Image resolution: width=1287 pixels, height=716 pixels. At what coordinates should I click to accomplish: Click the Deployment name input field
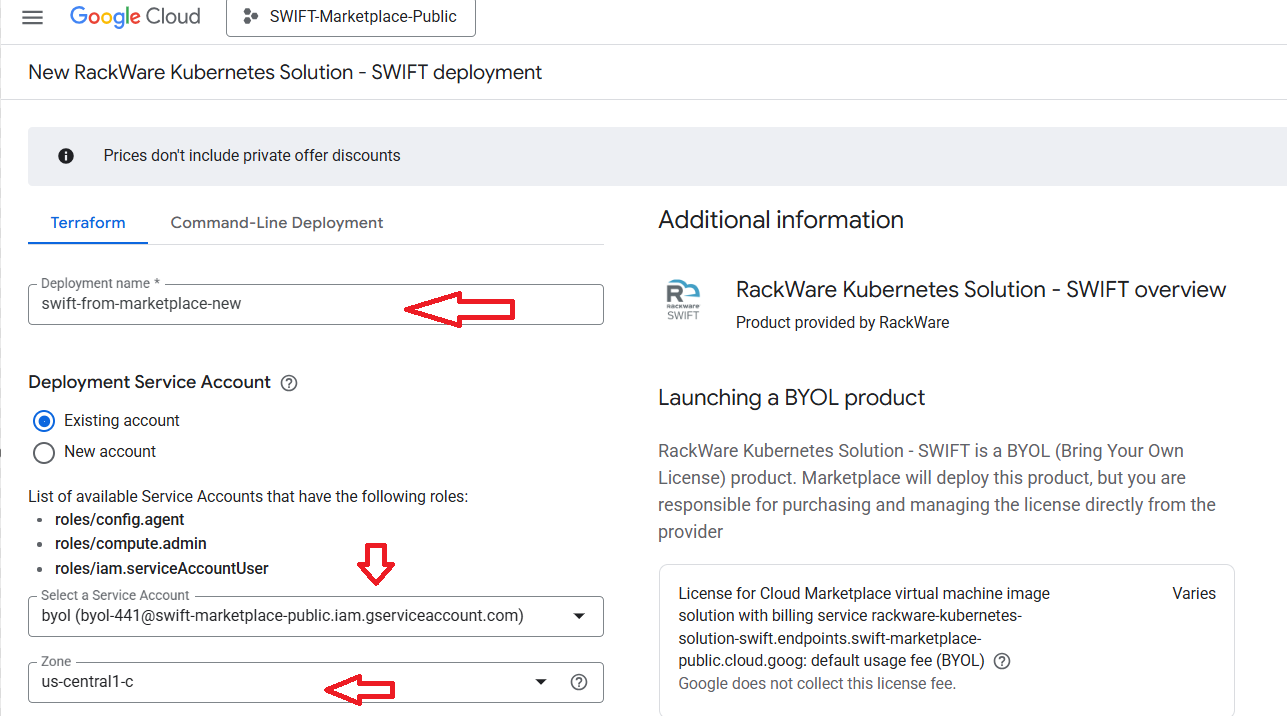pos(316,304)
